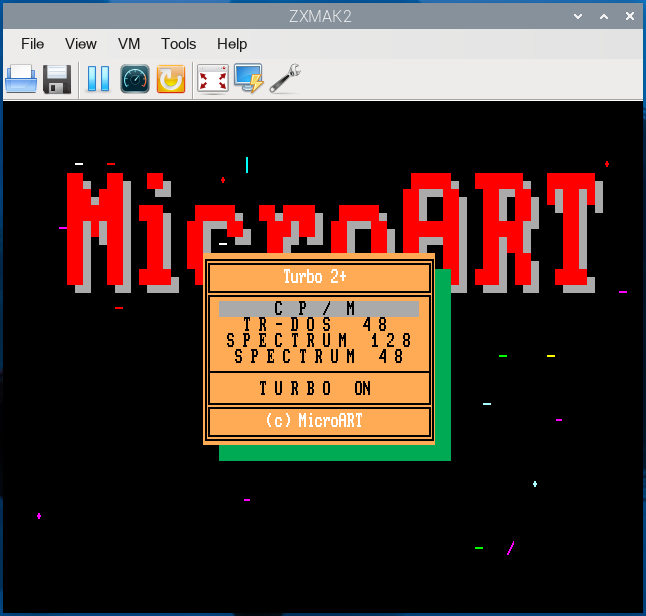Toggle the TURBO ON setting

tap(315, 389)
